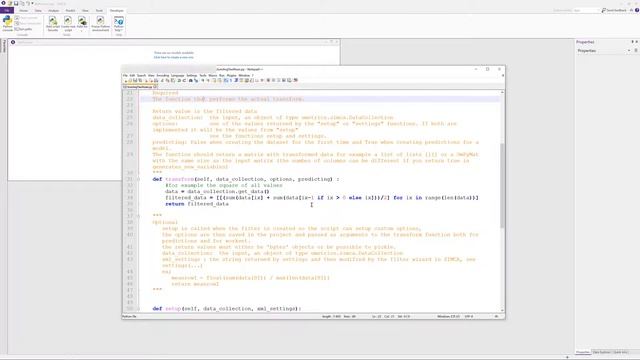Click the 'data = data_collection.get_data()' line
640x360 pixels.
(217, 191)
